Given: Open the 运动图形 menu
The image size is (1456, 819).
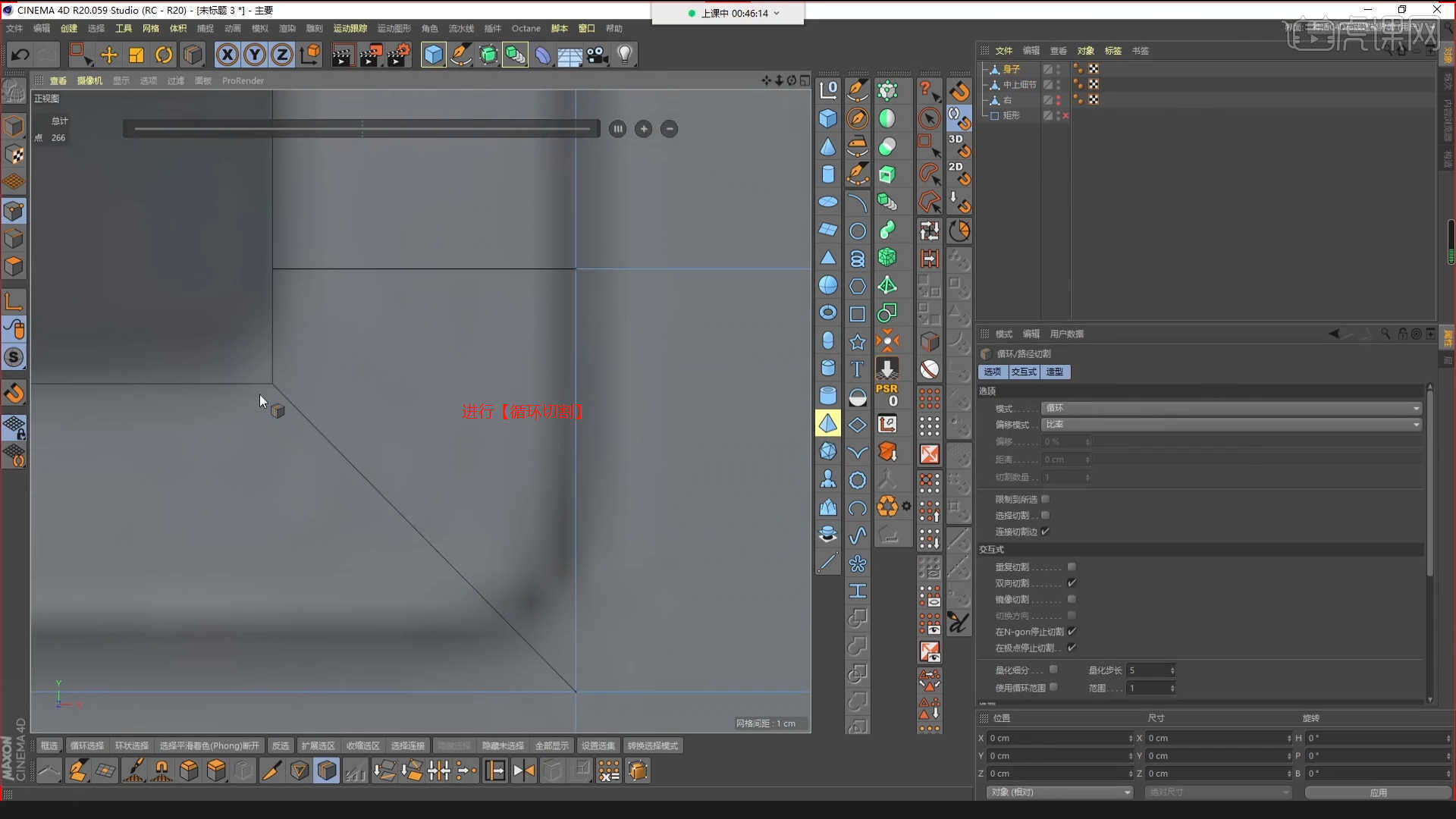Looking at the screenshot, I should click(394, 28).
